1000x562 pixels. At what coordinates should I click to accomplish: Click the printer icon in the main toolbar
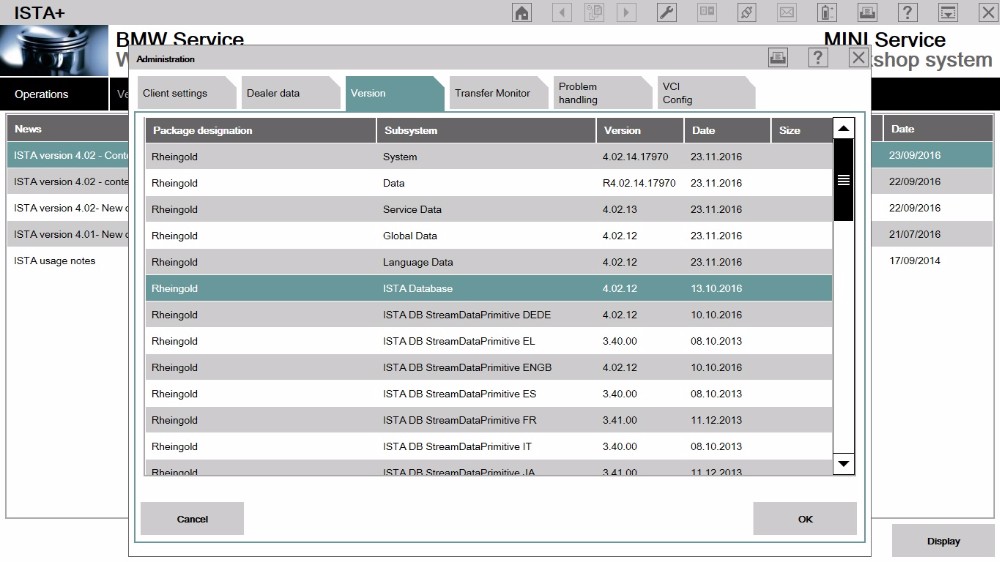click(867, 12)
